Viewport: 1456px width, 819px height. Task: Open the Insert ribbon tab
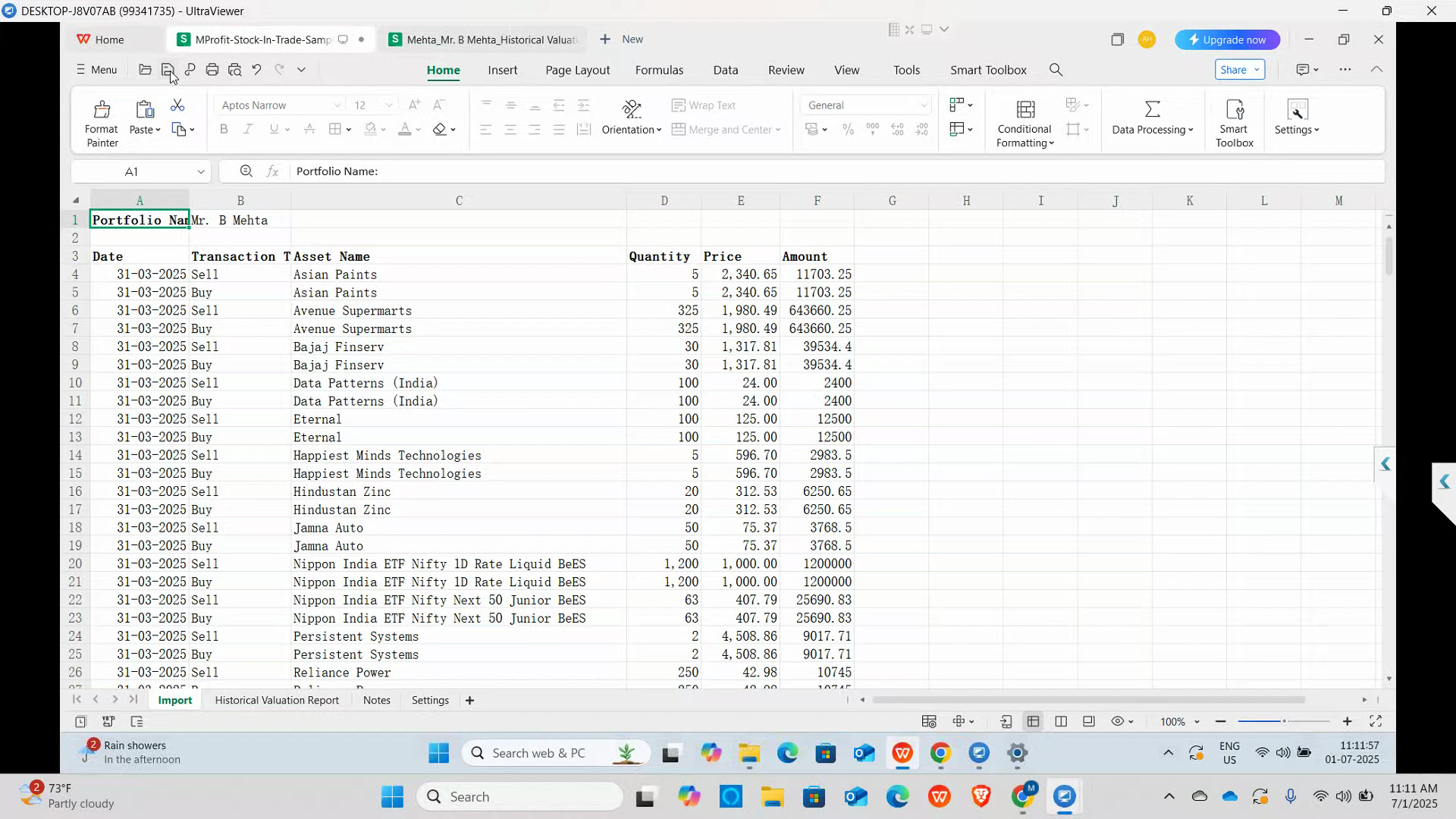(x=503, y=70)
